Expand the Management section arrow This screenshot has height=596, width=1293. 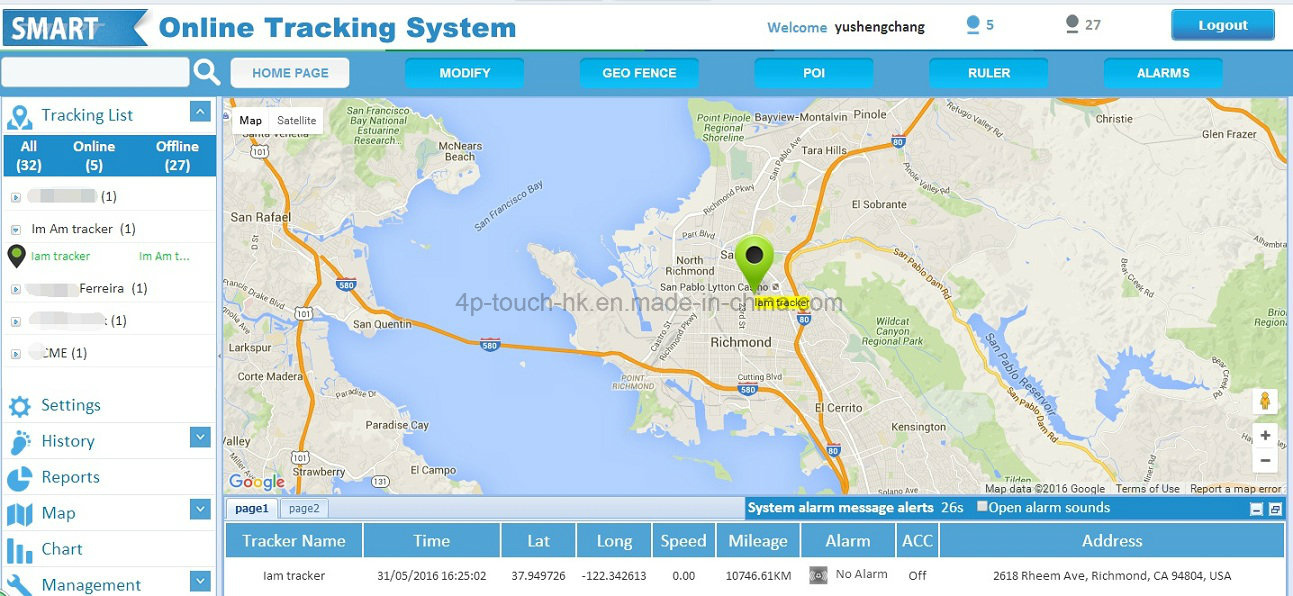[200, 581]
